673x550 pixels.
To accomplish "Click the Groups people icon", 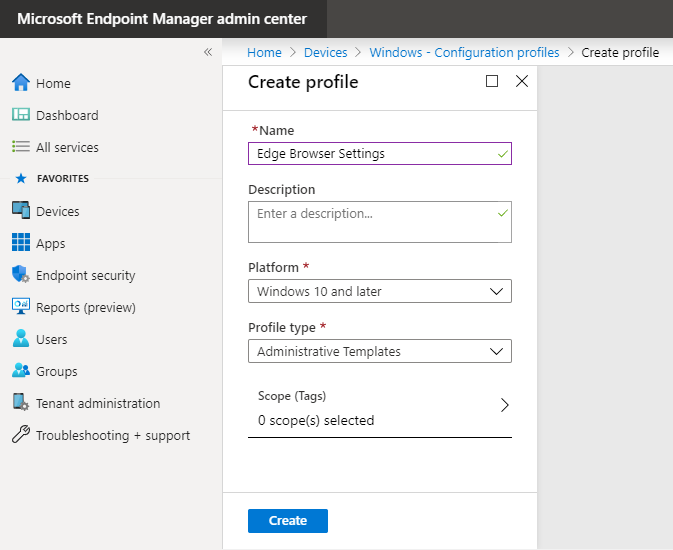I will click(21, 370).
